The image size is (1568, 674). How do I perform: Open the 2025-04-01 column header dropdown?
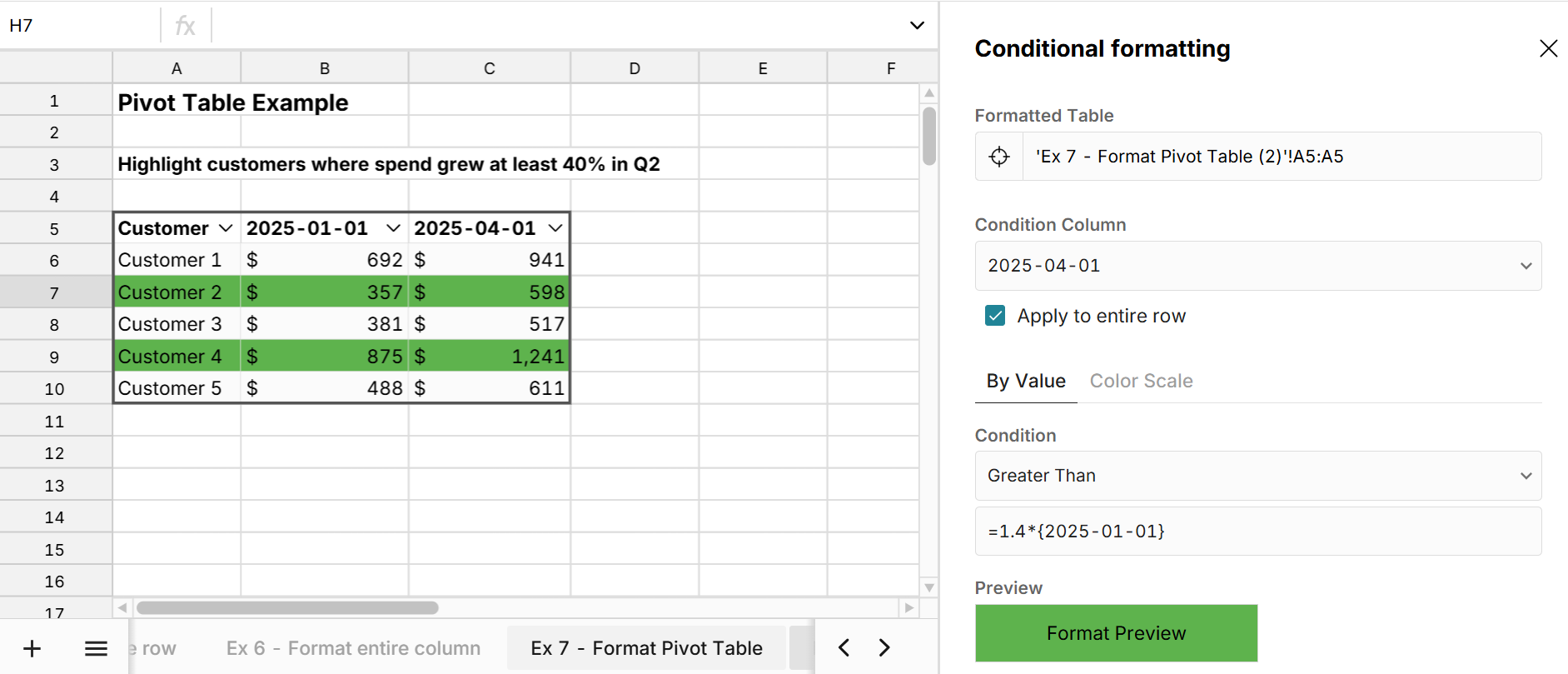point(556,227)
